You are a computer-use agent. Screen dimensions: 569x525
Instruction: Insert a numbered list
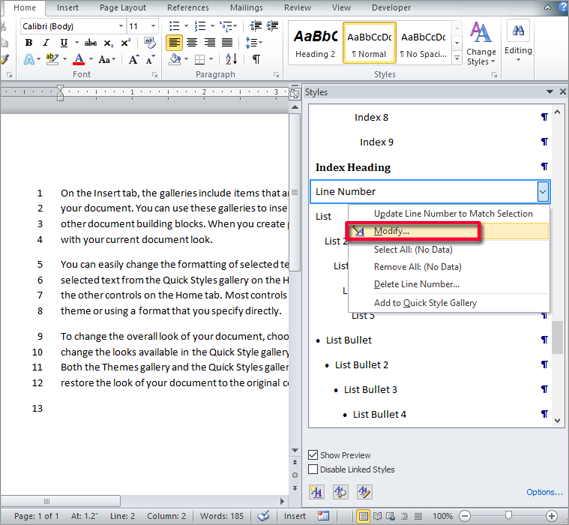(x=200, y=26)
